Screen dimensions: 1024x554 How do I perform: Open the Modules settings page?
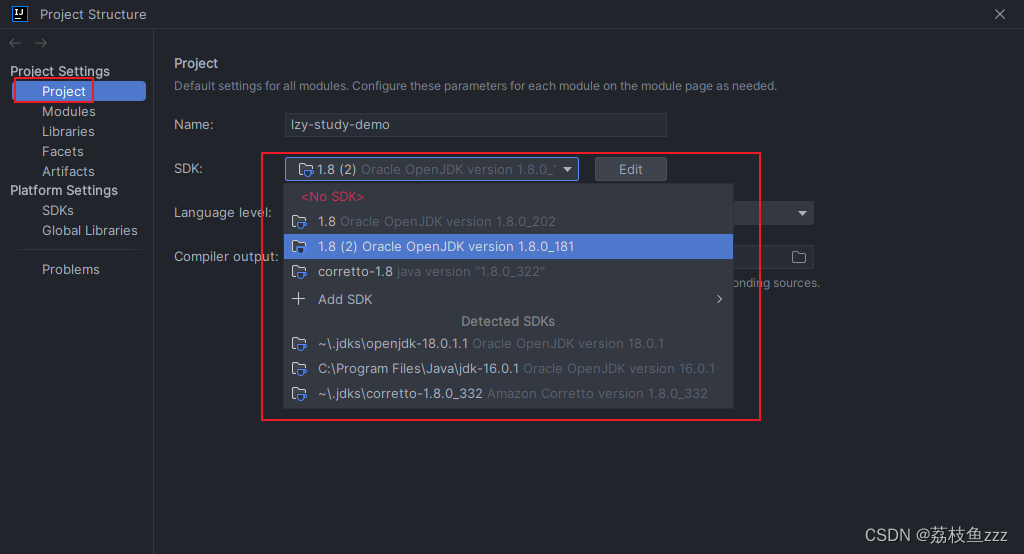point(69,112)
